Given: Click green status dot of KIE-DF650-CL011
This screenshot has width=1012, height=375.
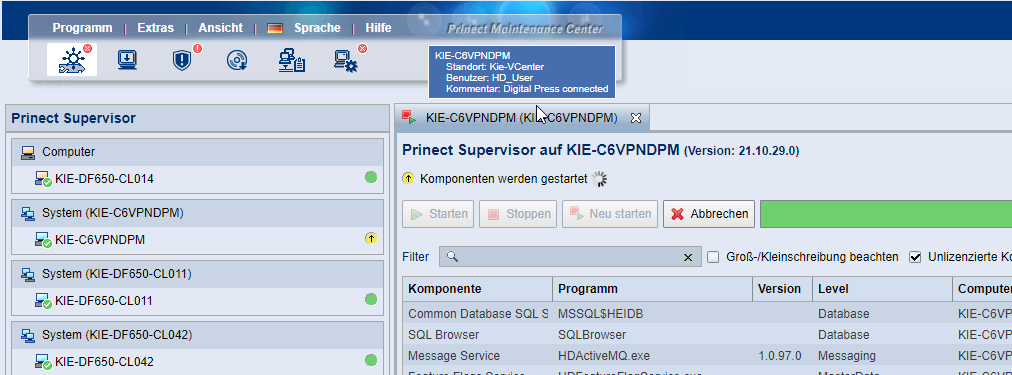Looking at the screenshot, I should click(370, 299).
